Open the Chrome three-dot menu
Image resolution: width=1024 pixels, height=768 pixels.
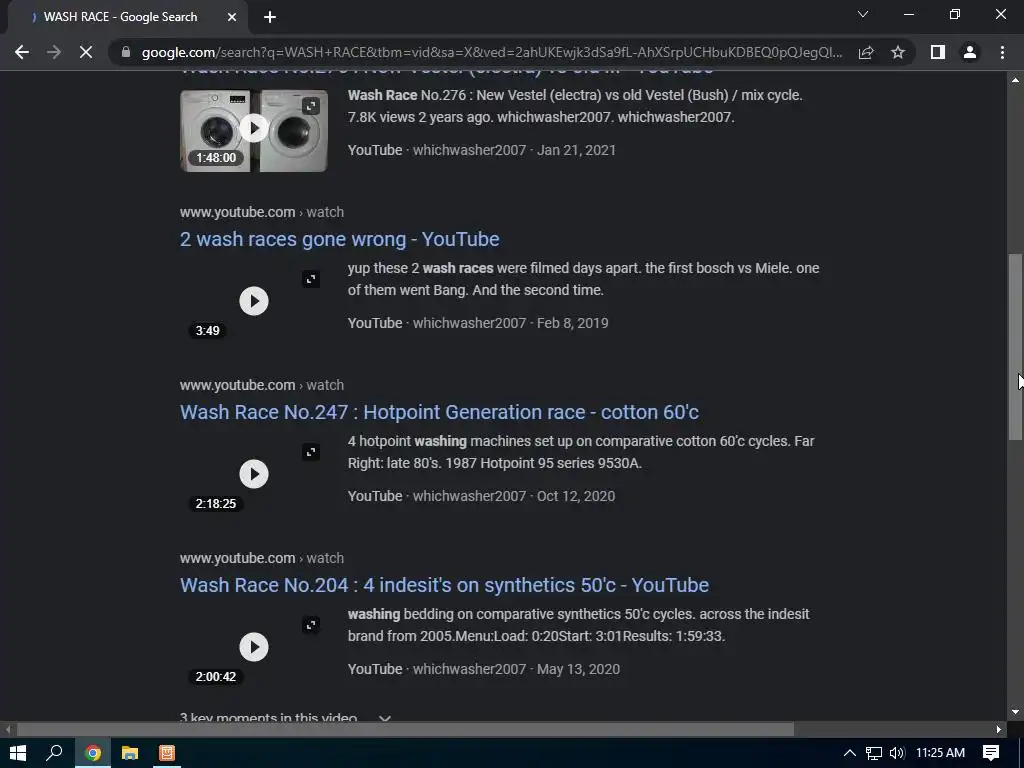(x=1002, y=52)
